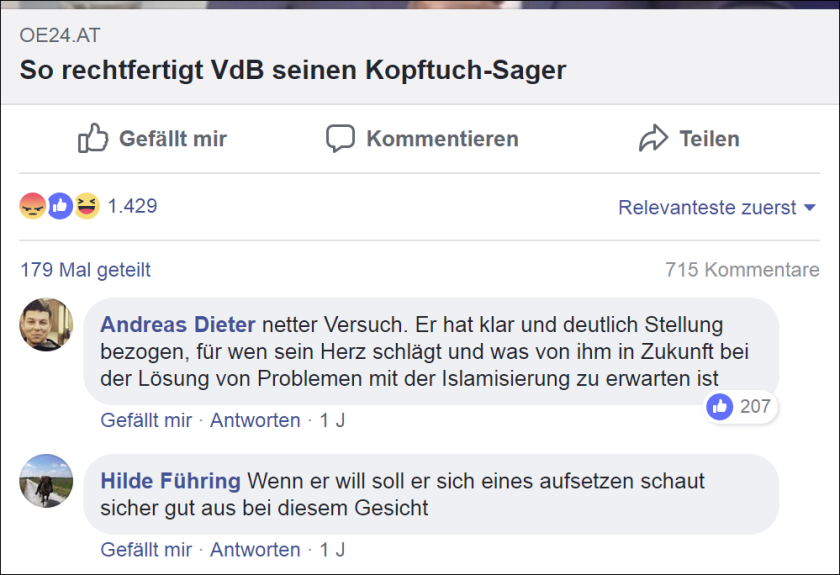
Task: Click the blue like reaction icon
Action: (x=60, y=207)
